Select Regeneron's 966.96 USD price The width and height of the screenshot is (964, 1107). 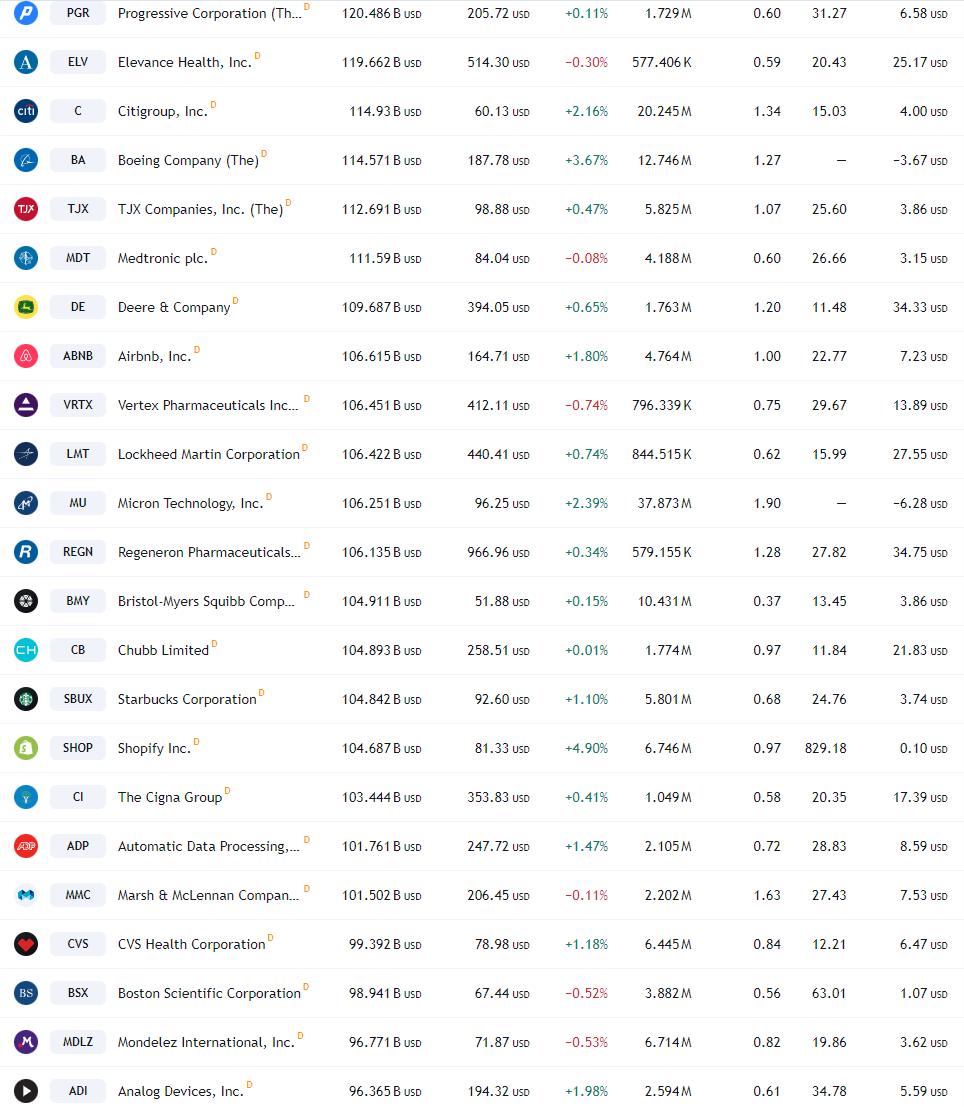click(498, 552)
